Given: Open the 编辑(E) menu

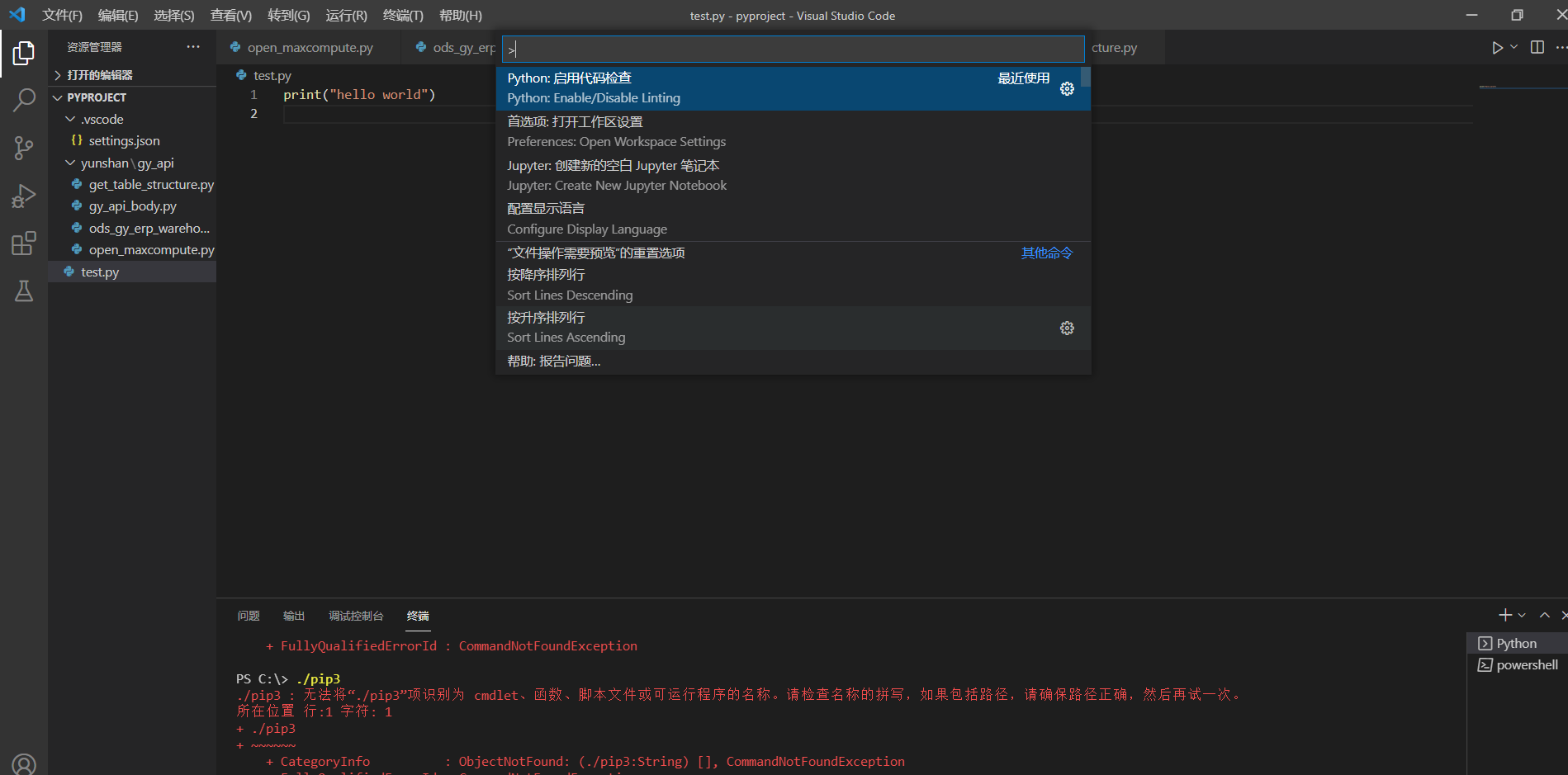Looking at the screenshot, I should (x=118, y=16).
